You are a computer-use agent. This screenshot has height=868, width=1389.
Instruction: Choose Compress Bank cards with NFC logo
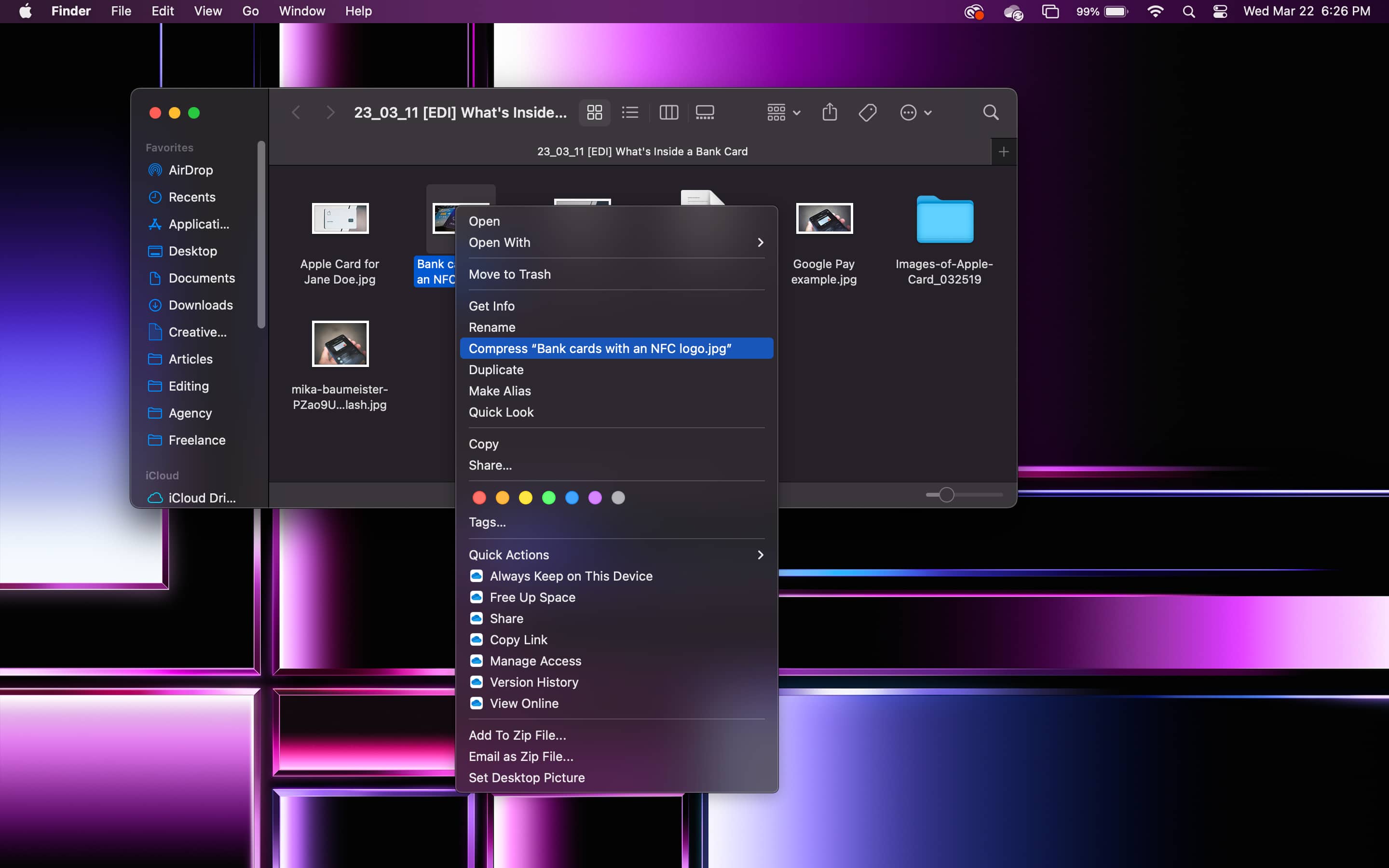coord(600,349)
